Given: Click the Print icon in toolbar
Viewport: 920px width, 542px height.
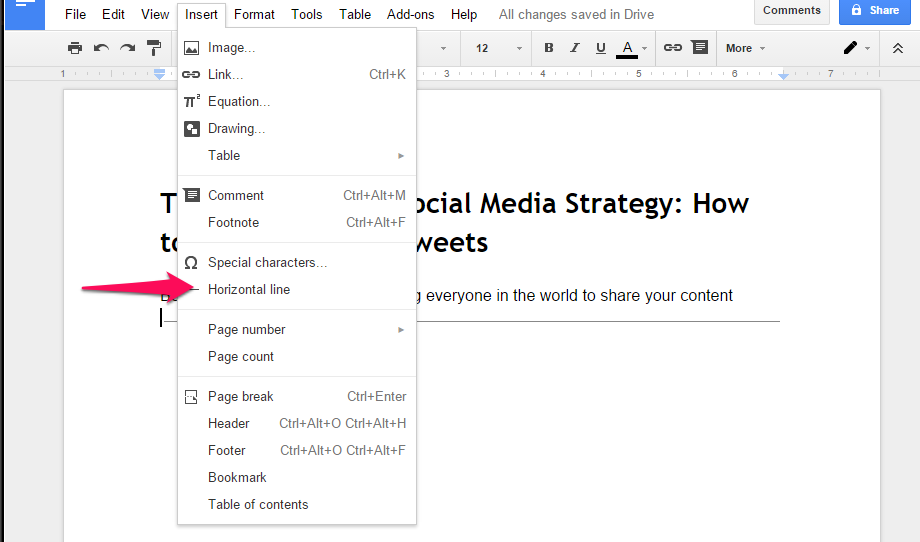Looking at the screenshot, I should (75, 48).
